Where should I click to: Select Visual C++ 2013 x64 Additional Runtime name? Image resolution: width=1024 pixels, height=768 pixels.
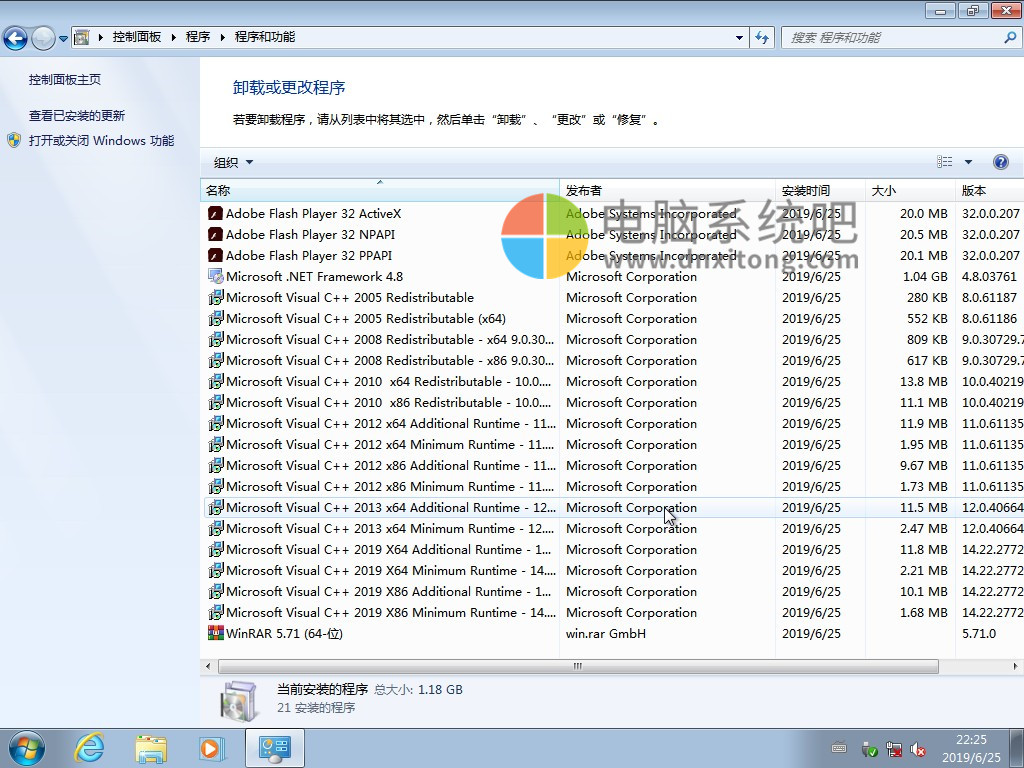click(391, 507)
